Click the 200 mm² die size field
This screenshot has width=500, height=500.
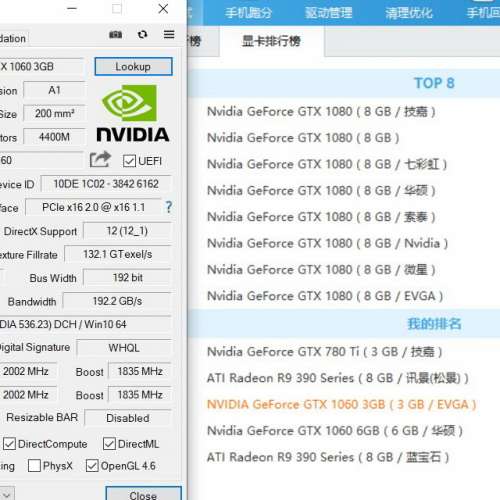tap(54, 114)
